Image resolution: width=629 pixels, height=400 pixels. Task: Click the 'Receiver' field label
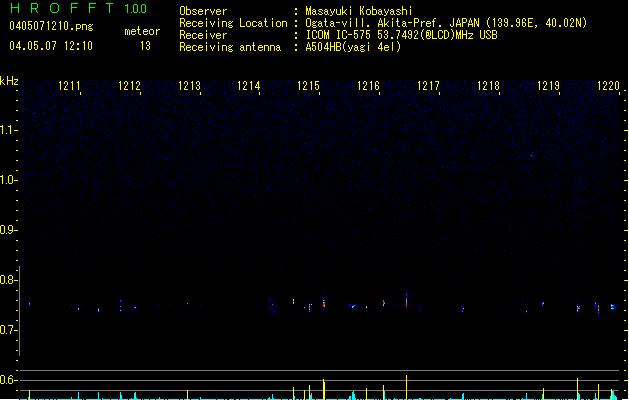click(x=203, y=35)
